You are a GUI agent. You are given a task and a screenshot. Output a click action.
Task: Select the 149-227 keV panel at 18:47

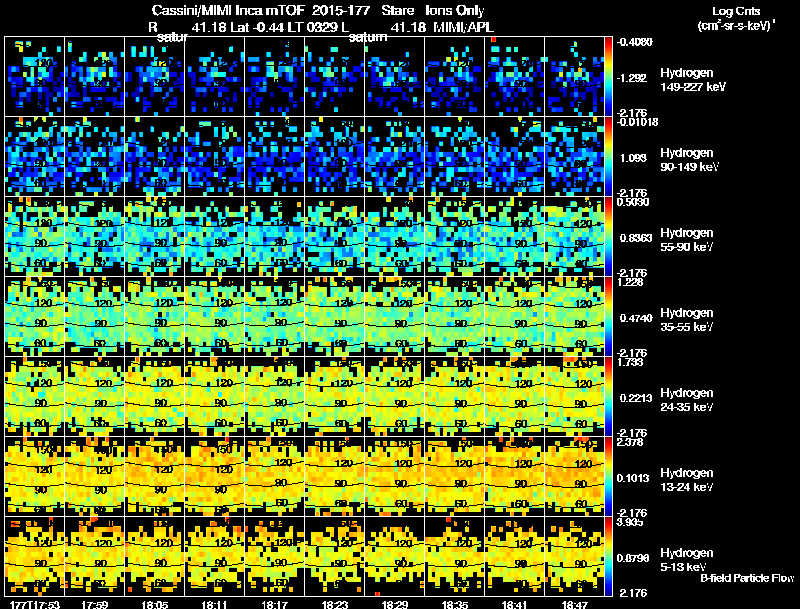click(x=574, y=77)
